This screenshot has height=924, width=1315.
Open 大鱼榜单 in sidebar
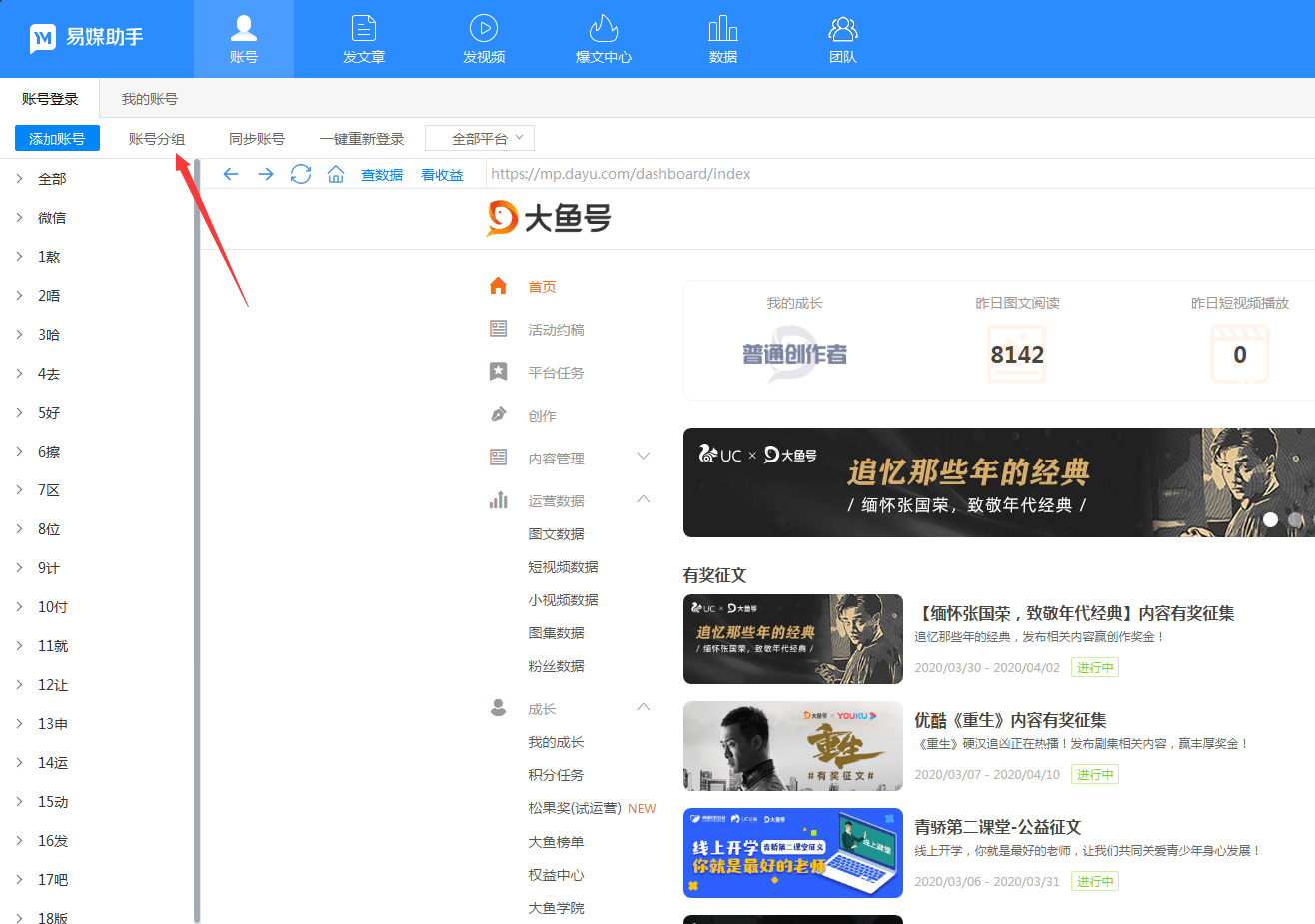(x=556, y=842)
